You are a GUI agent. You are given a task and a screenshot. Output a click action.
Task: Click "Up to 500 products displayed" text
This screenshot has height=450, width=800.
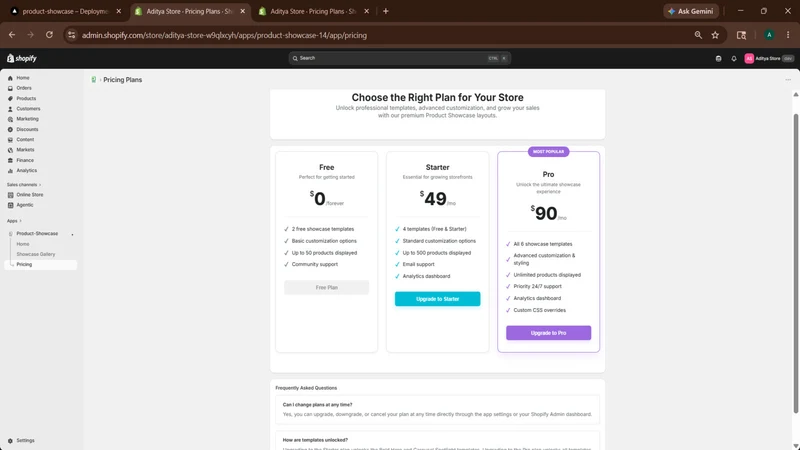(437, 253)
